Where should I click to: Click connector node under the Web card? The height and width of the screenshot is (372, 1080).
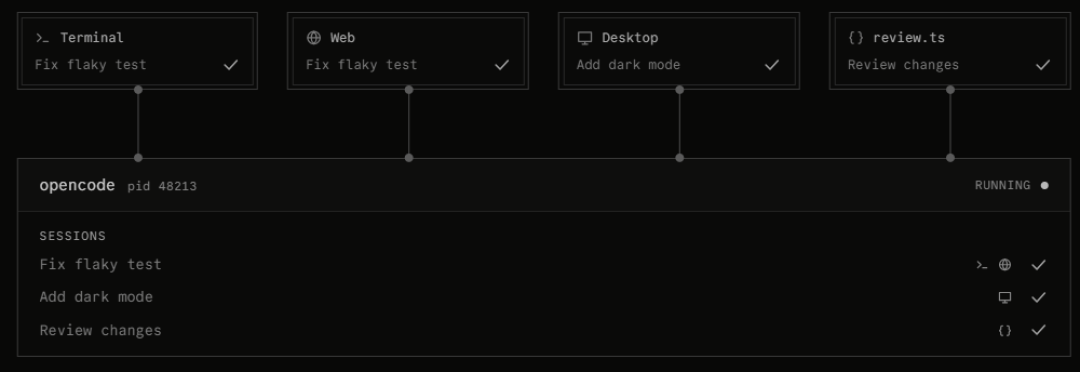click(409, 90)
